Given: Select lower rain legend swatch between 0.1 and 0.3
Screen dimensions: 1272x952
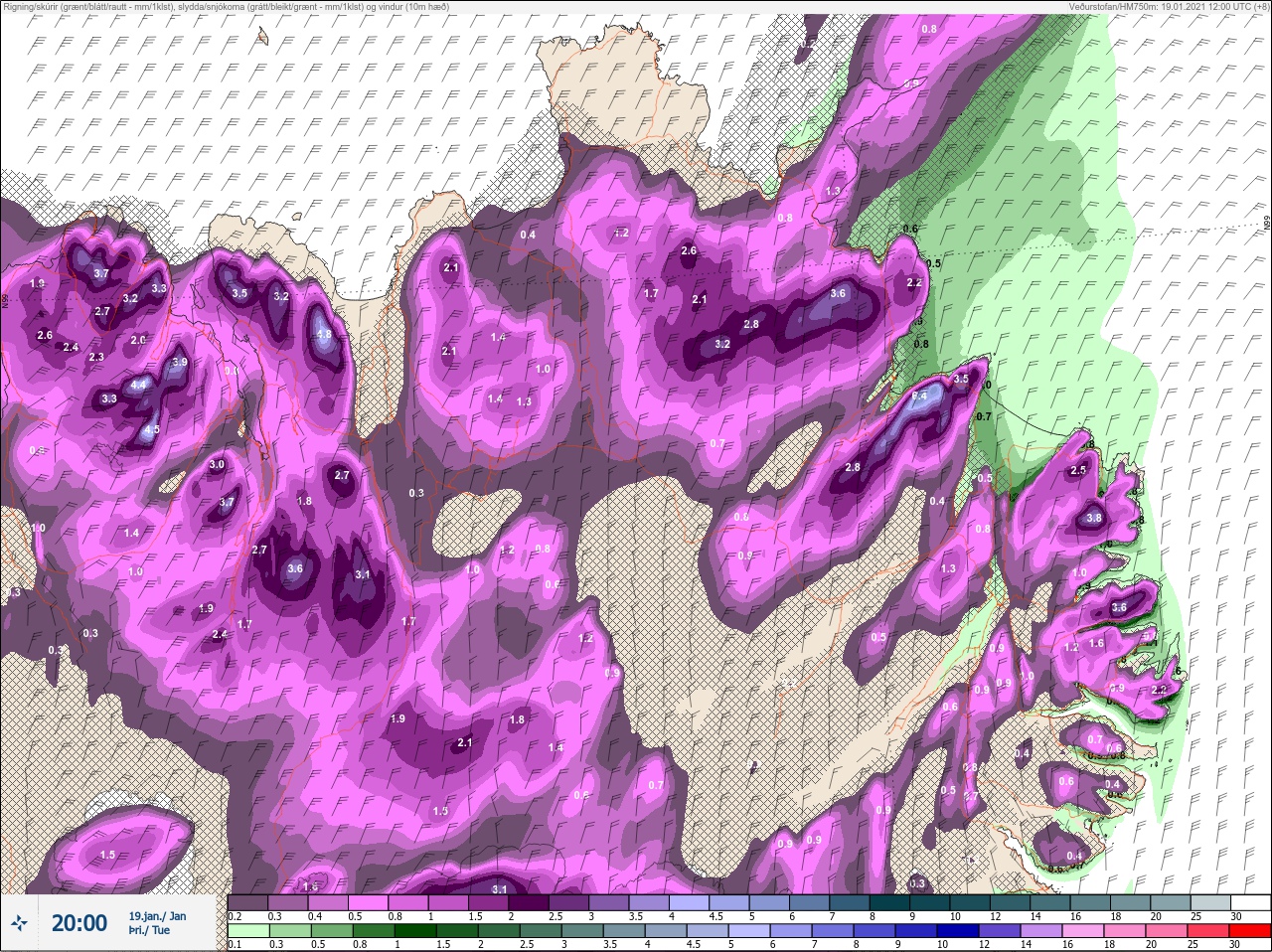Looking at the screenshot, I should click(247, 931).
